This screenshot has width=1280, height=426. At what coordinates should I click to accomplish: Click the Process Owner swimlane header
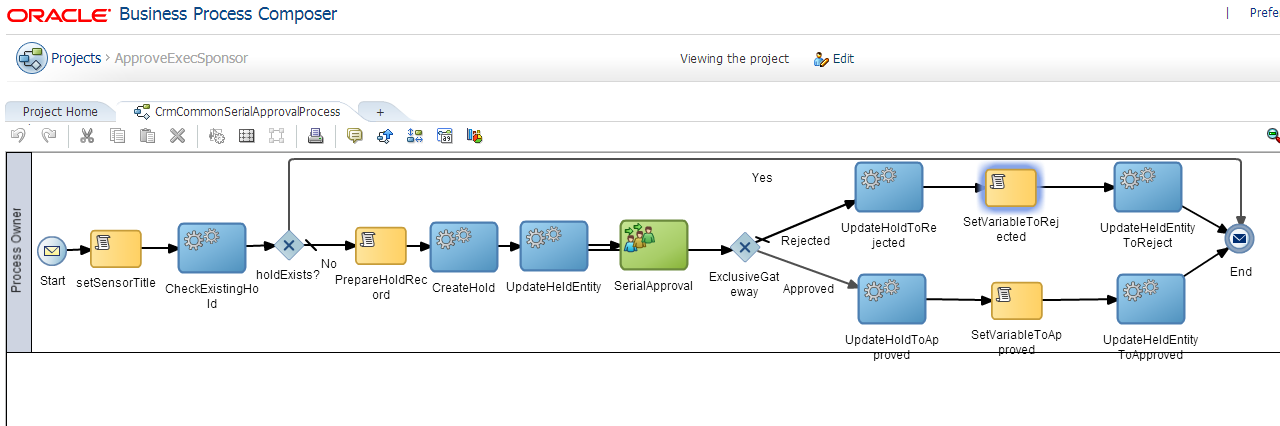(19, 252)
